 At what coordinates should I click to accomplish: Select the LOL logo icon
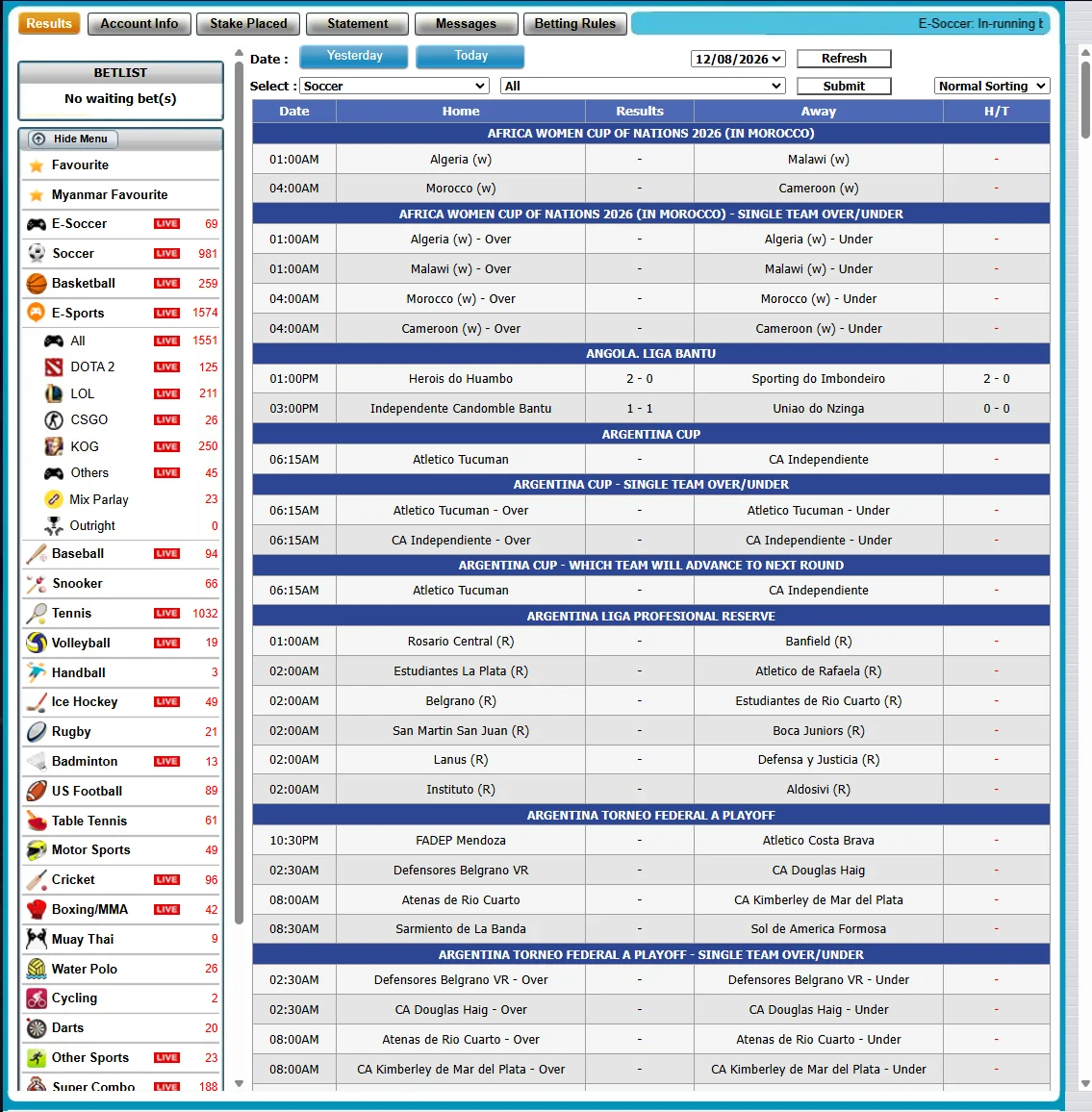pos(54,393)
